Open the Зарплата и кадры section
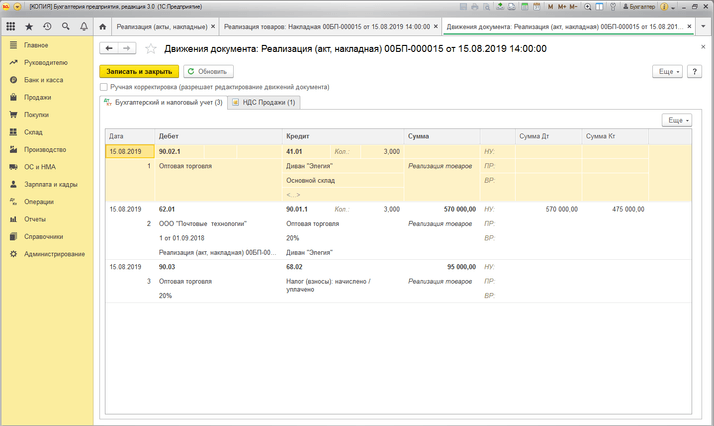714x426 pixels. pos(51,184)
